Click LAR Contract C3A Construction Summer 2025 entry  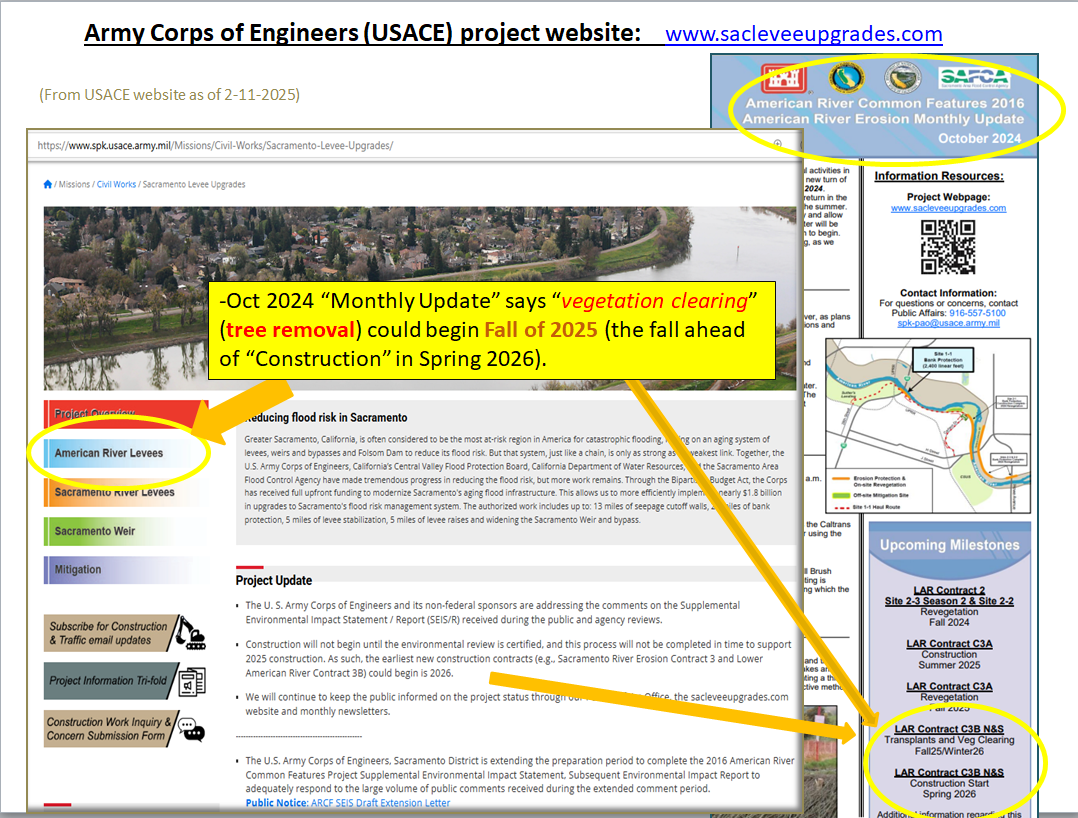pyautogui.click(x=949, y=654)
